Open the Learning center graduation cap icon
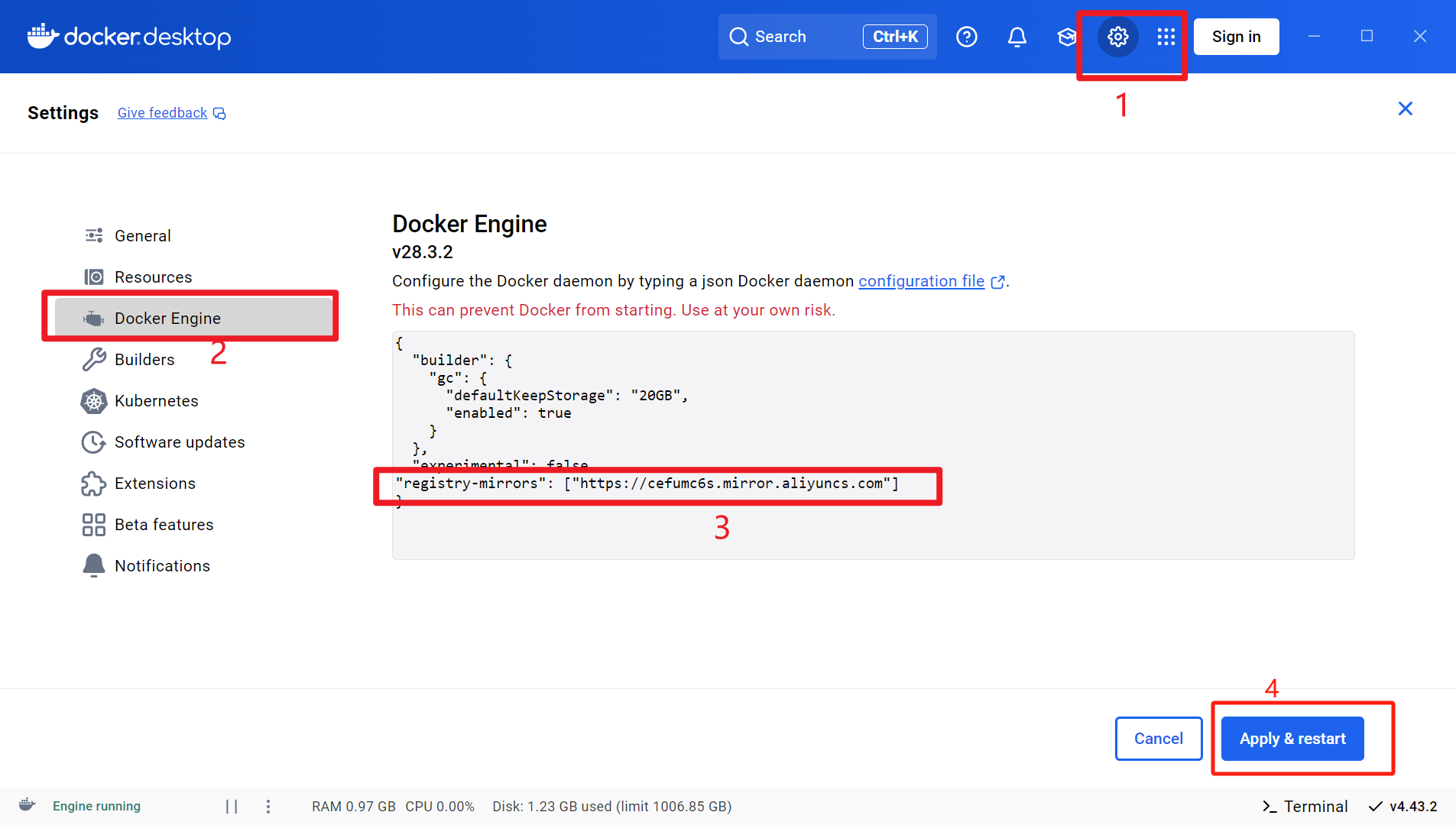Image resolution: width=1456 pixels, height=825 pixels. (1067, 37)
